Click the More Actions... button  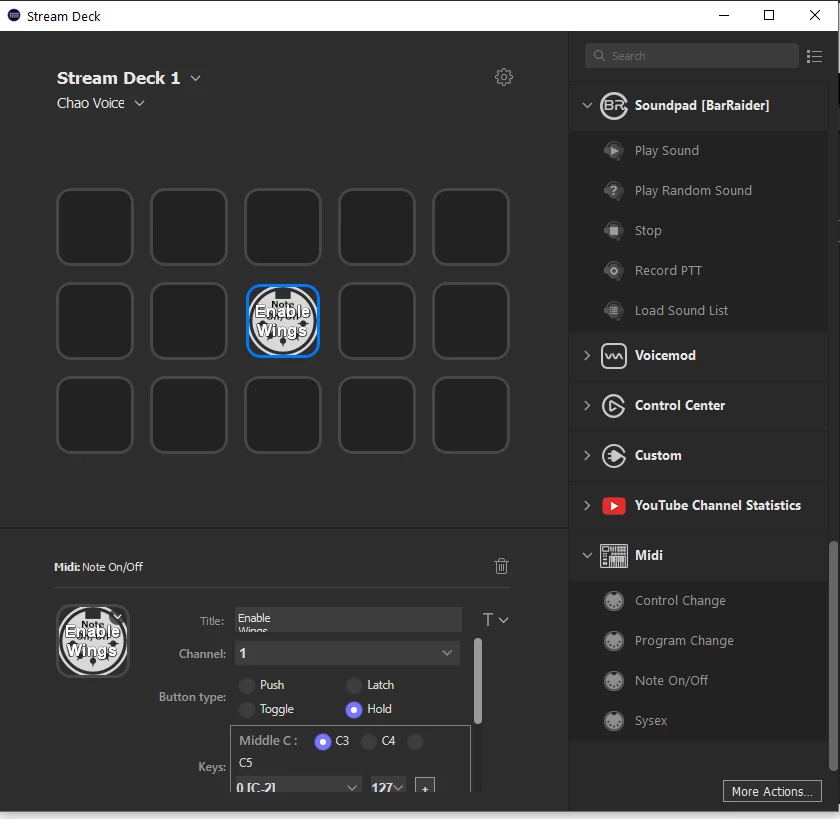(772, 791)
